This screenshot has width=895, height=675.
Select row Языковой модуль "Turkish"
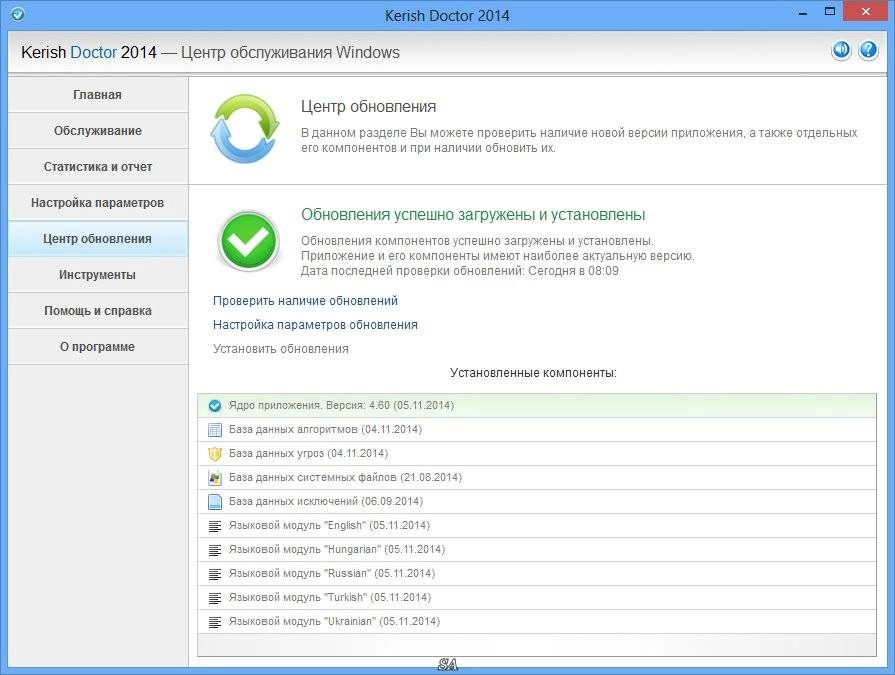pos(537,597)
